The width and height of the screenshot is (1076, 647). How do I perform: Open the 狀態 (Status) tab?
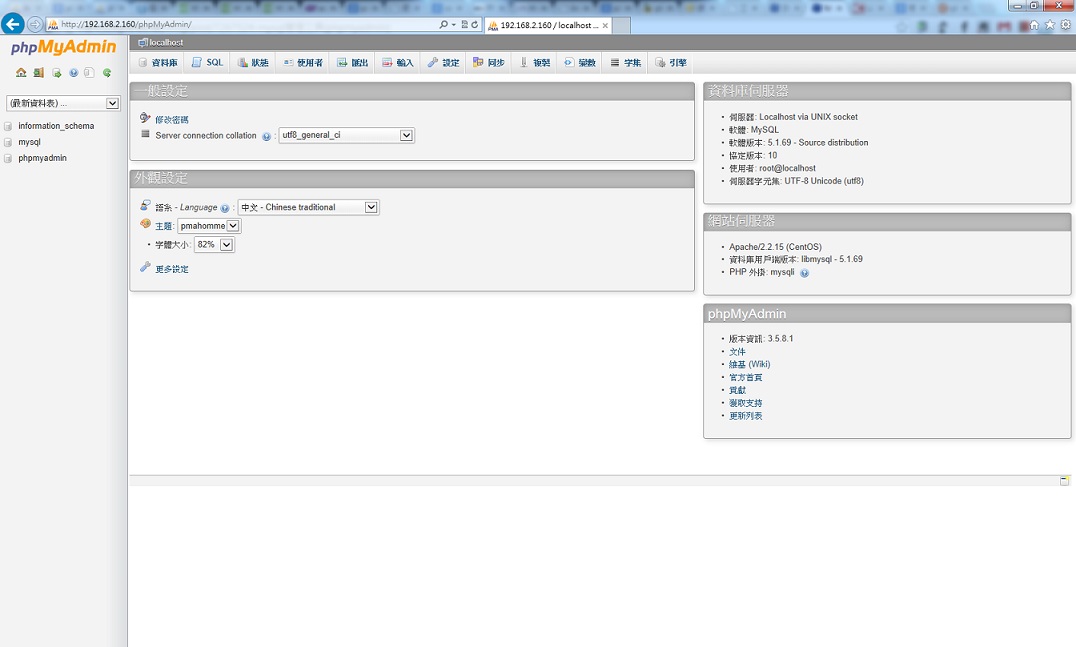tap(253, 62)
